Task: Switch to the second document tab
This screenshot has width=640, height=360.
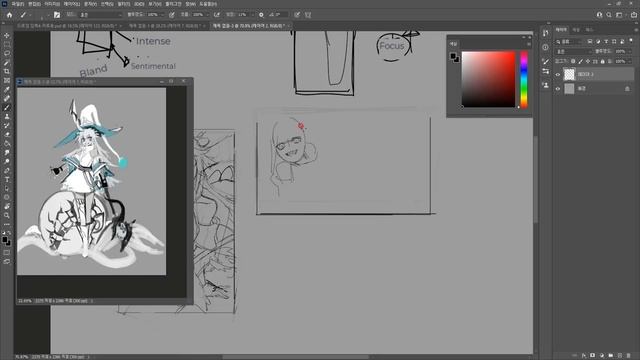Action: 166,26
